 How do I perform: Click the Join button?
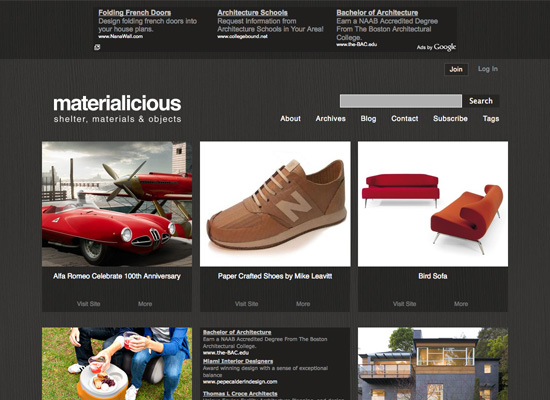point(456,69)
